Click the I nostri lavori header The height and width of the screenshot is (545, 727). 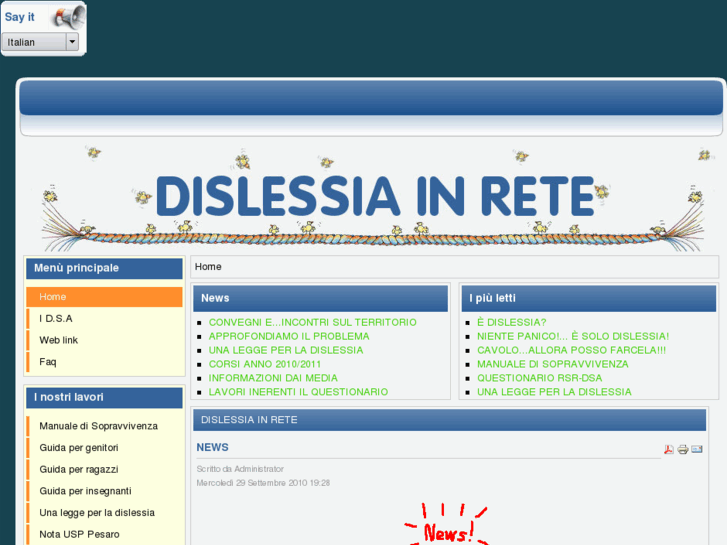pyautogui.click(x=104, y=398)
